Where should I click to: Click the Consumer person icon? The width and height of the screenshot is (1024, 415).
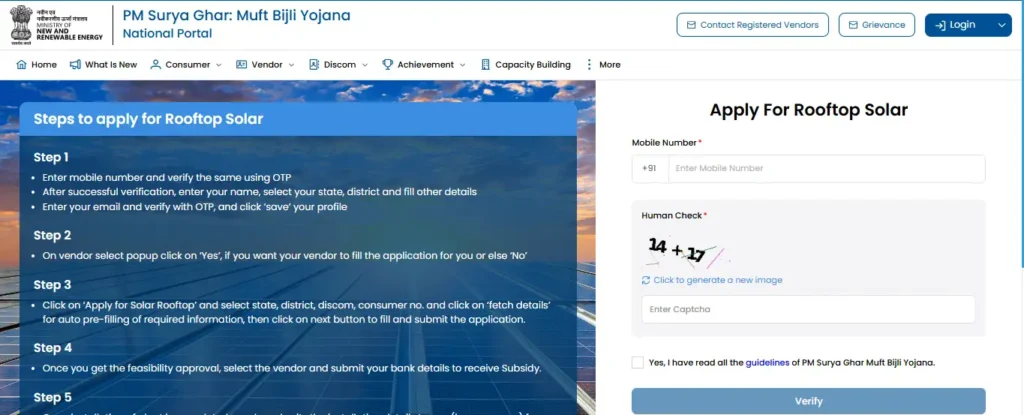click(155, 65)
